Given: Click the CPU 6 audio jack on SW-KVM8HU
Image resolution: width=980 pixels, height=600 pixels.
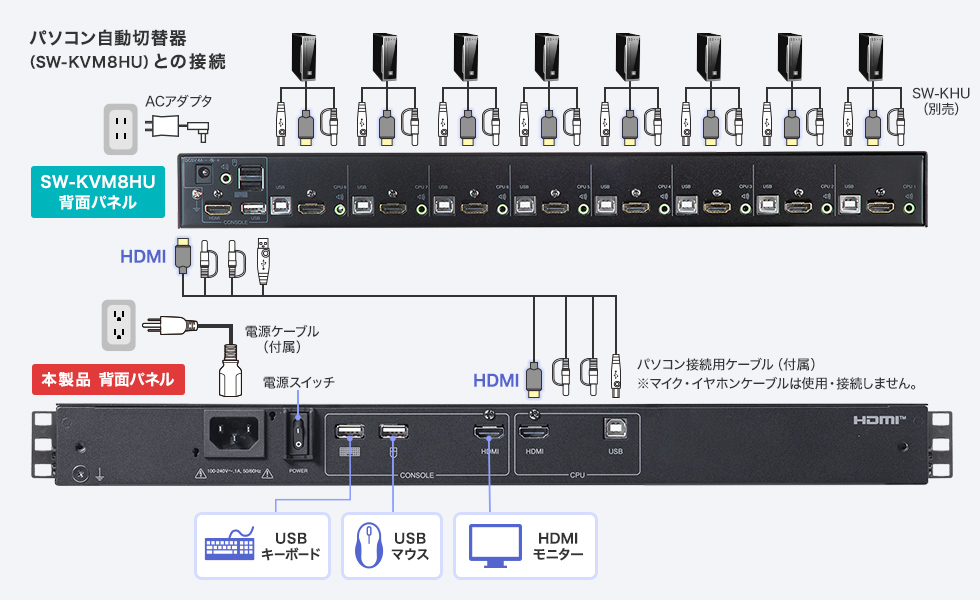Looking at the screenshot, I should tap(502, 209).
